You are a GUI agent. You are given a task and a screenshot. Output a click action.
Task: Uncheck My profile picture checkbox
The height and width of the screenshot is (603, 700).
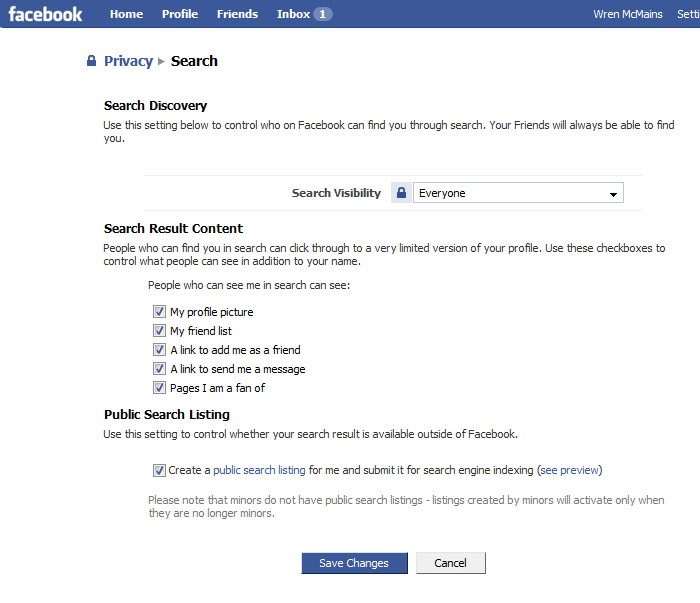[x=159, y=312]
